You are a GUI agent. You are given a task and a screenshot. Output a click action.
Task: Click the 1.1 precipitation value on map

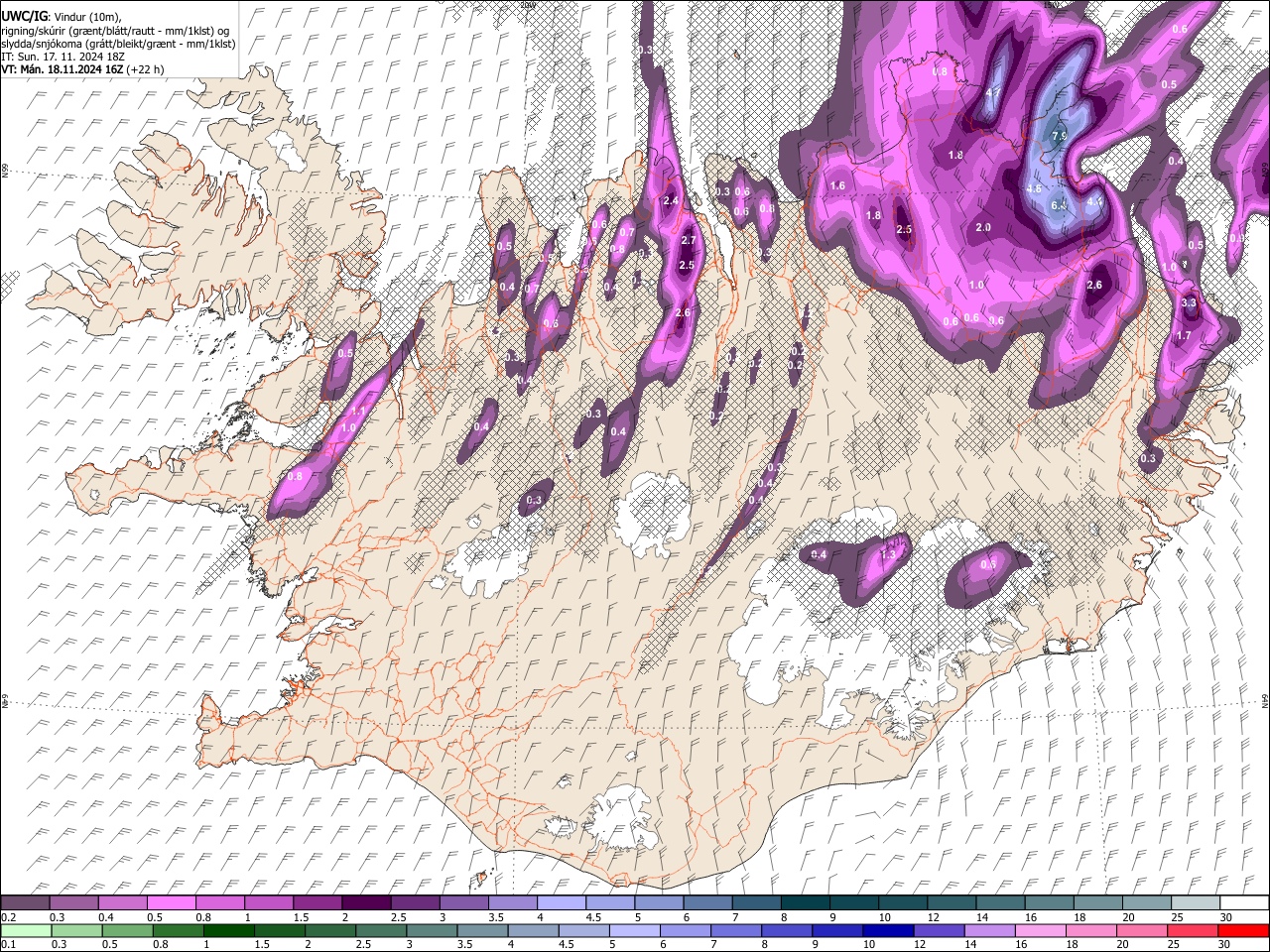358,411
